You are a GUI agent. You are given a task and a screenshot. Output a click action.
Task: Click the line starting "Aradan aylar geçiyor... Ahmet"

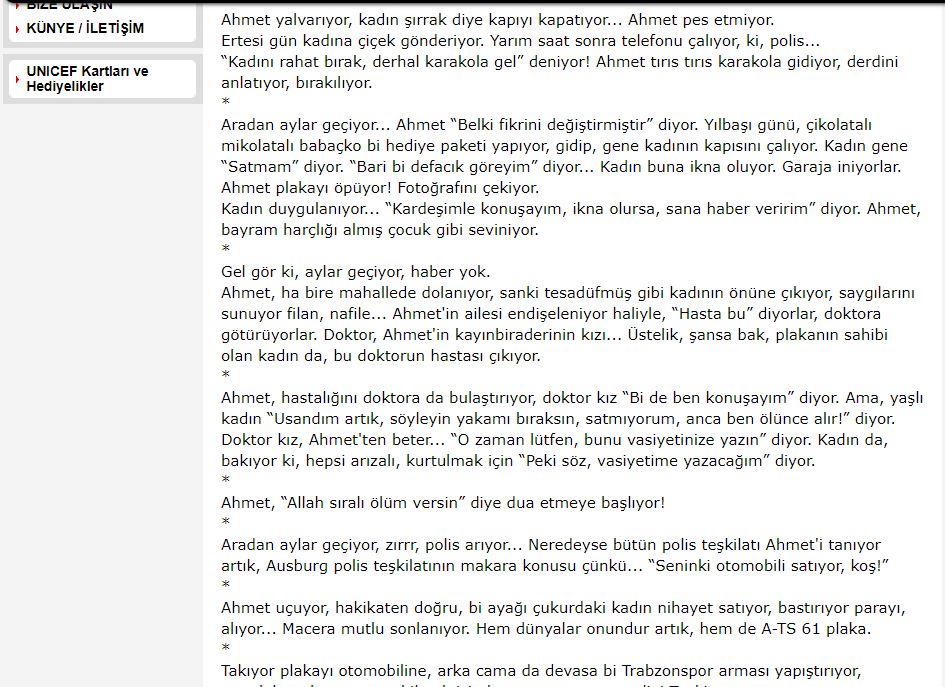(x=547, y=125)
